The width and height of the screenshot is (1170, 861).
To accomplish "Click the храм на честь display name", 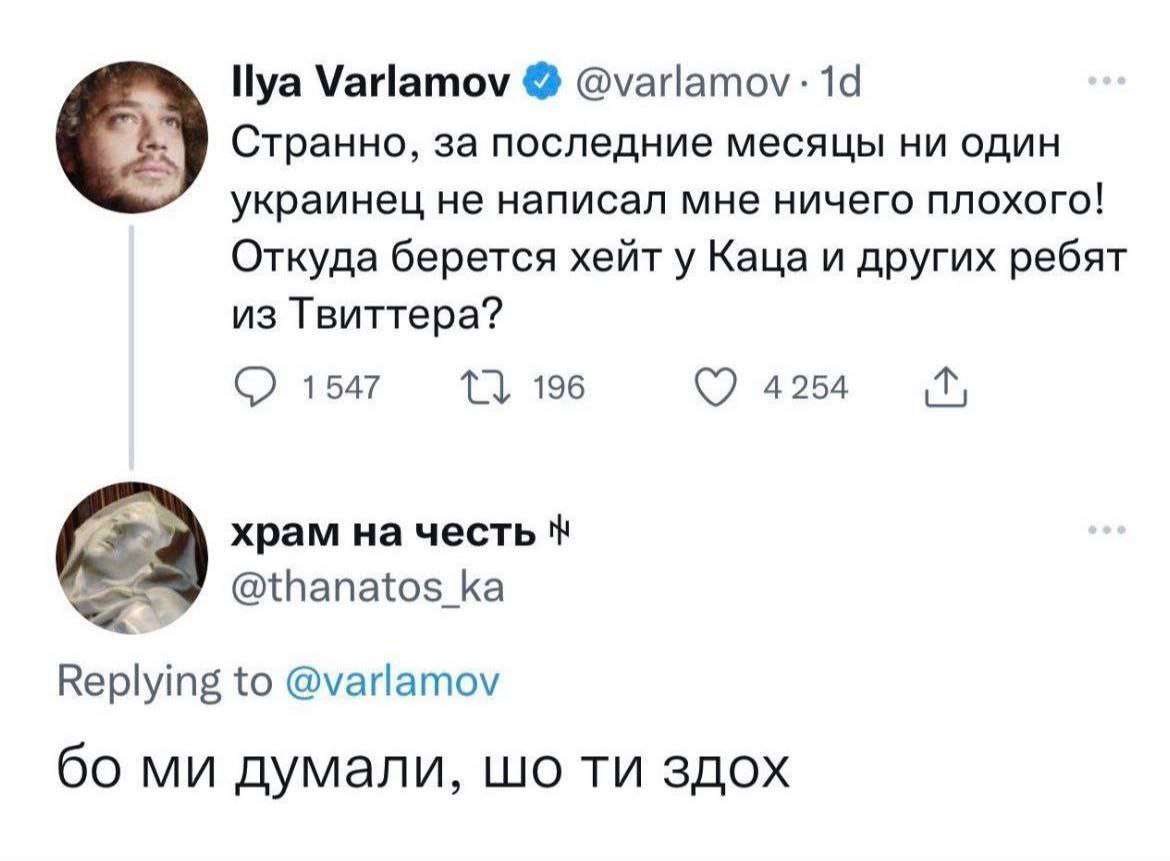I will click(x=384, y=533).
